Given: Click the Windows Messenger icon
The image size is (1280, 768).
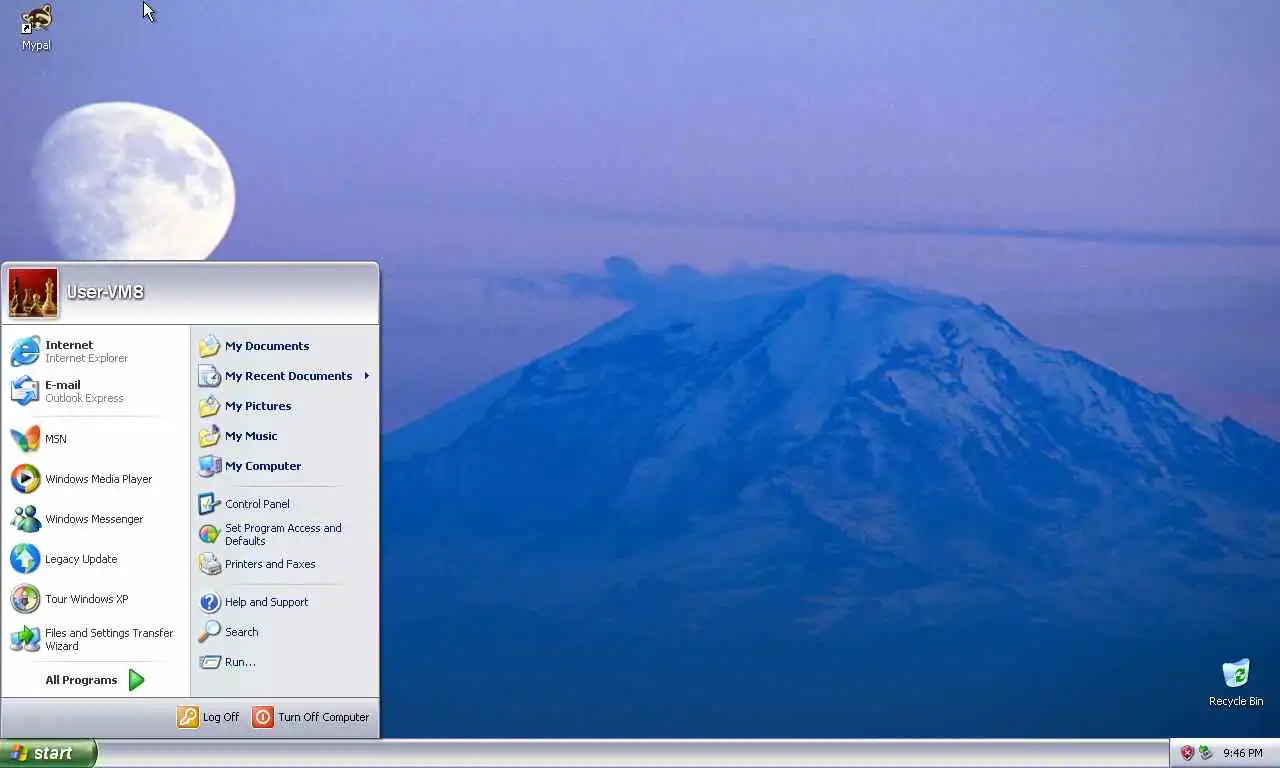Looking at the screenshot, I should 25,519.
